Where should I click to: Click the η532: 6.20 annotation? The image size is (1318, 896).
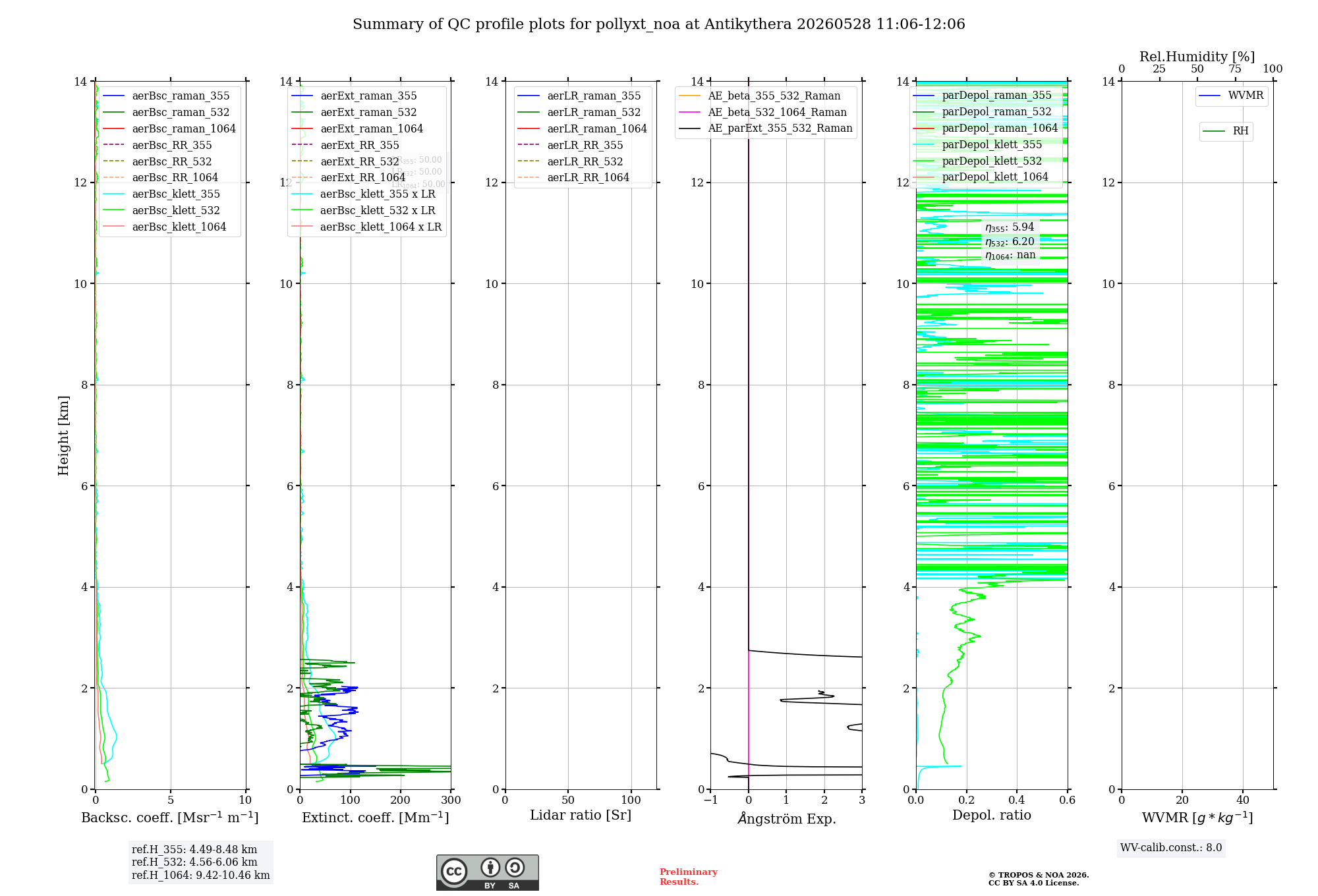[x=1010, y=242]
